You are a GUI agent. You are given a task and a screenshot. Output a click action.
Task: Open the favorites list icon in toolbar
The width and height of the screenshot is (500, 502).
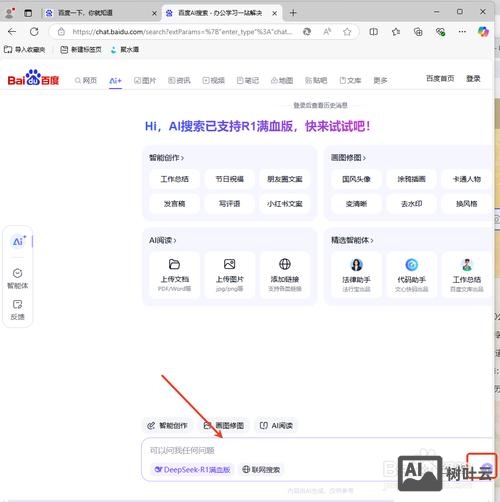(x=396, y=32)
